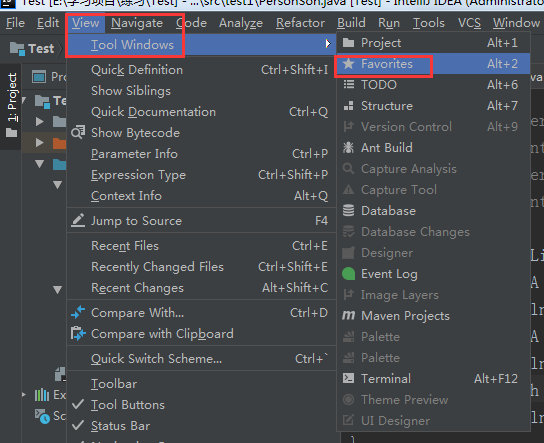Choose Show Siblings
The image size is (544, 443).
pyautogui.click(x=201, y=91)
